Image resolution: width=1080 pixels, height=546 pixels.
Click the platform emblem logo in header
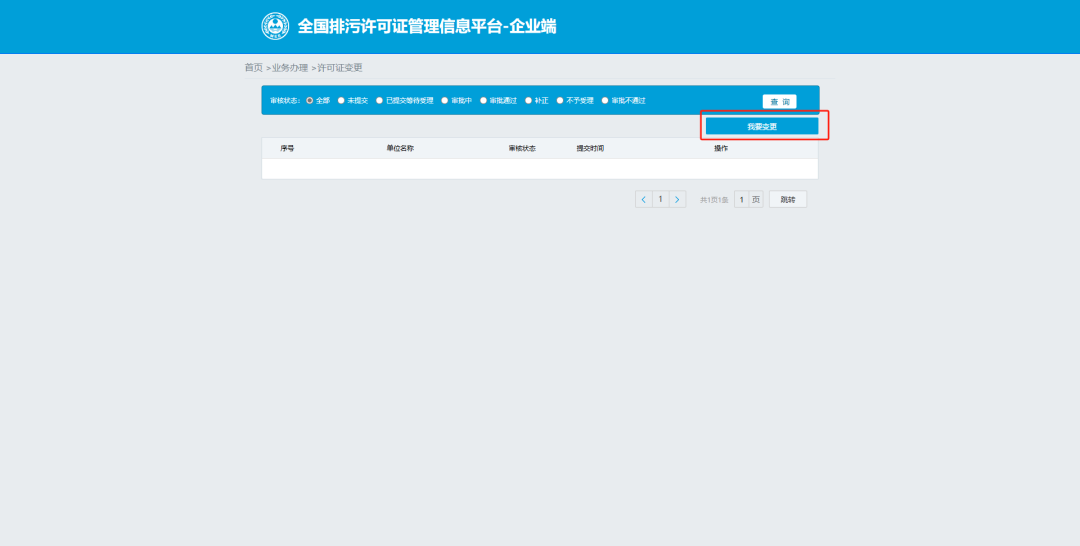pyautogui.click(x=274, y=26)
